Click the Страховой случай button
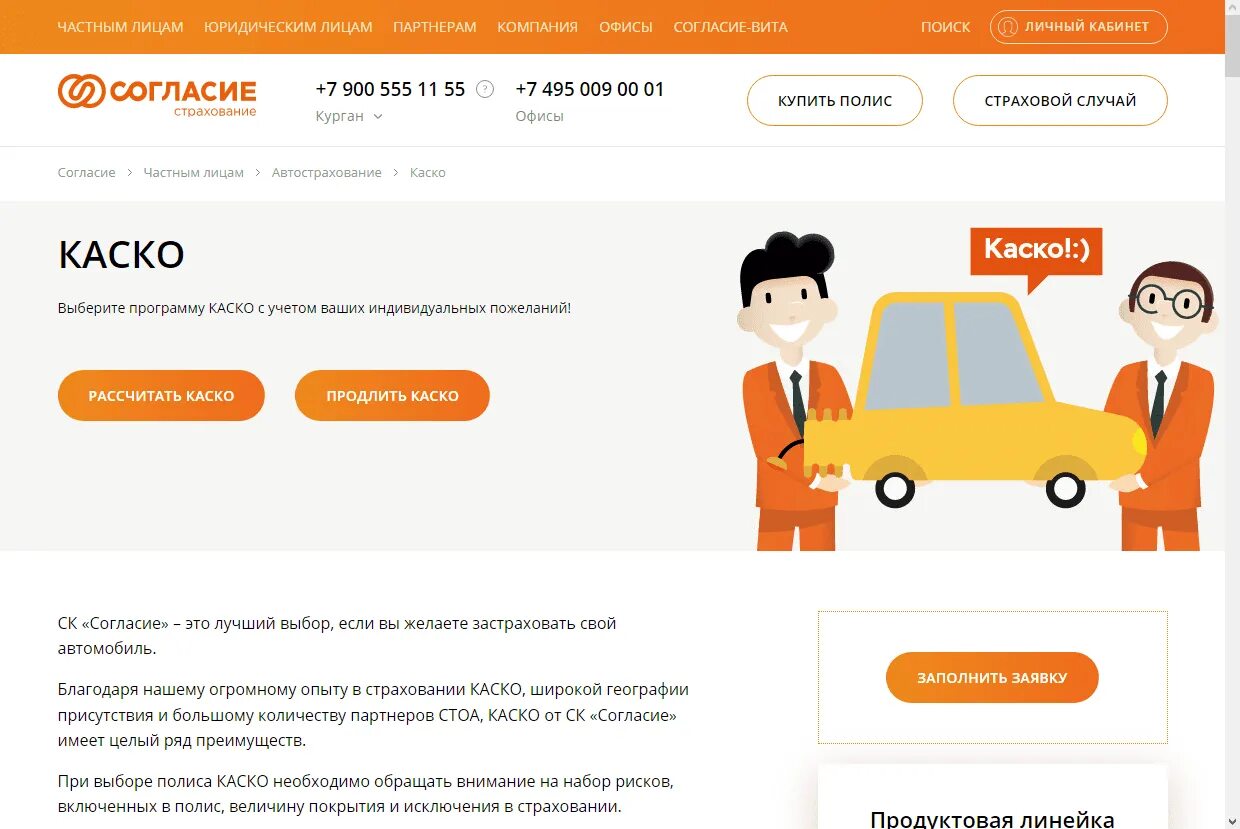 1060,100
